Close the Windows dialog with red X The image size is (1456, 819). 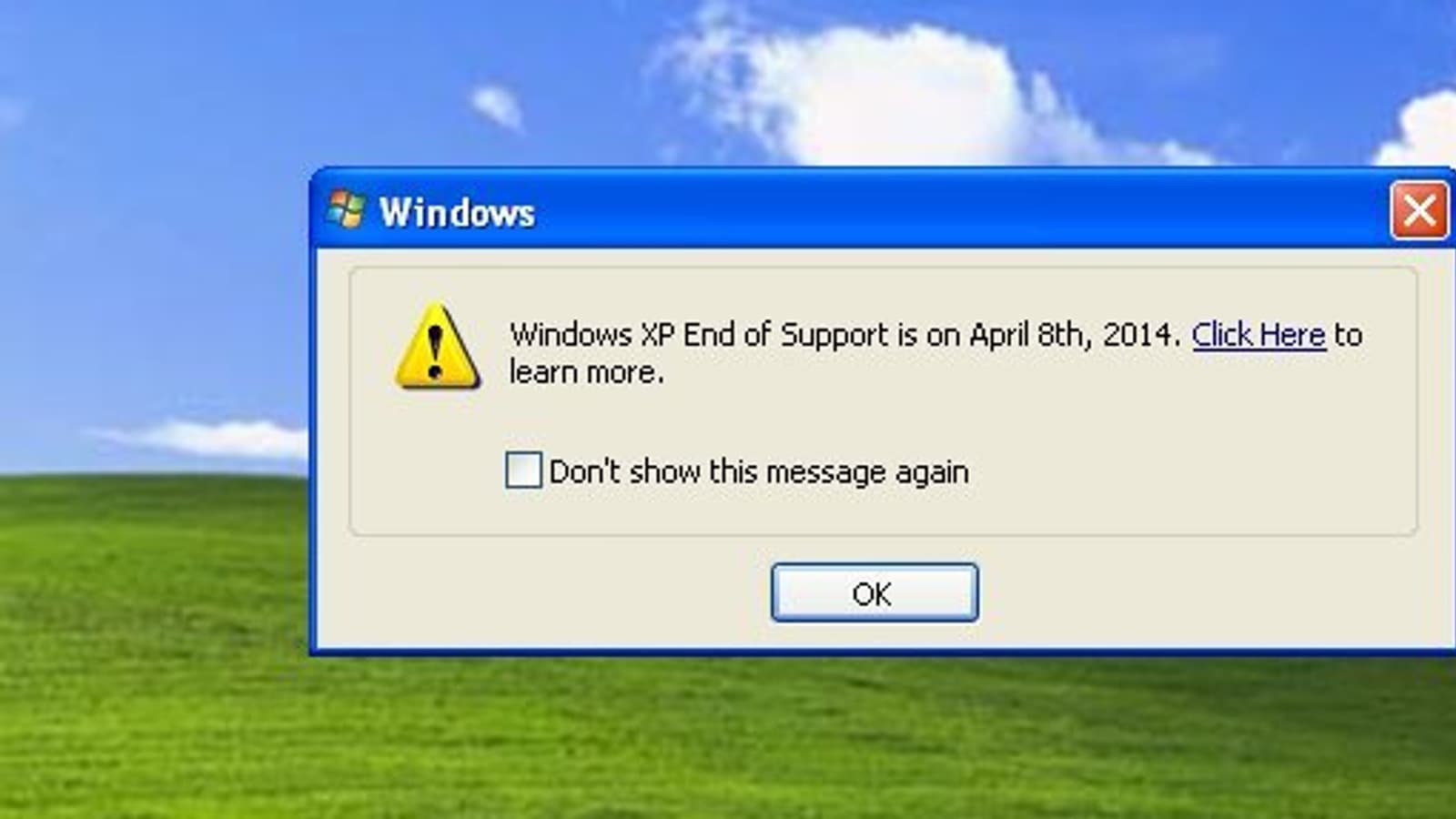(x=1419, y=211)
